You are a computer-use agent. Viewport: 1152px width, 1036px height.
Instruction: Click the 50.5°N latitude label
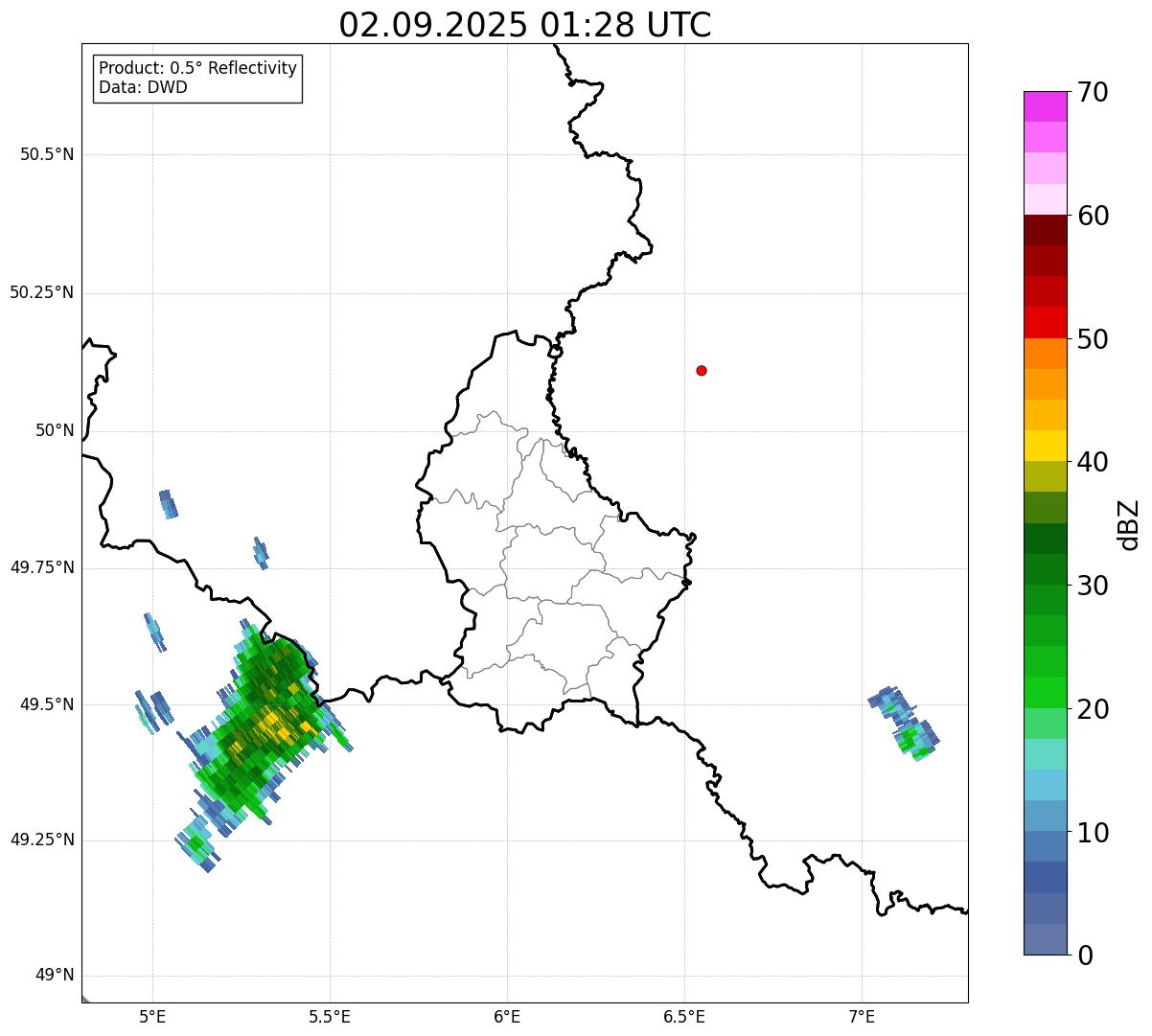pyautogui.click(x=47, y=154)
